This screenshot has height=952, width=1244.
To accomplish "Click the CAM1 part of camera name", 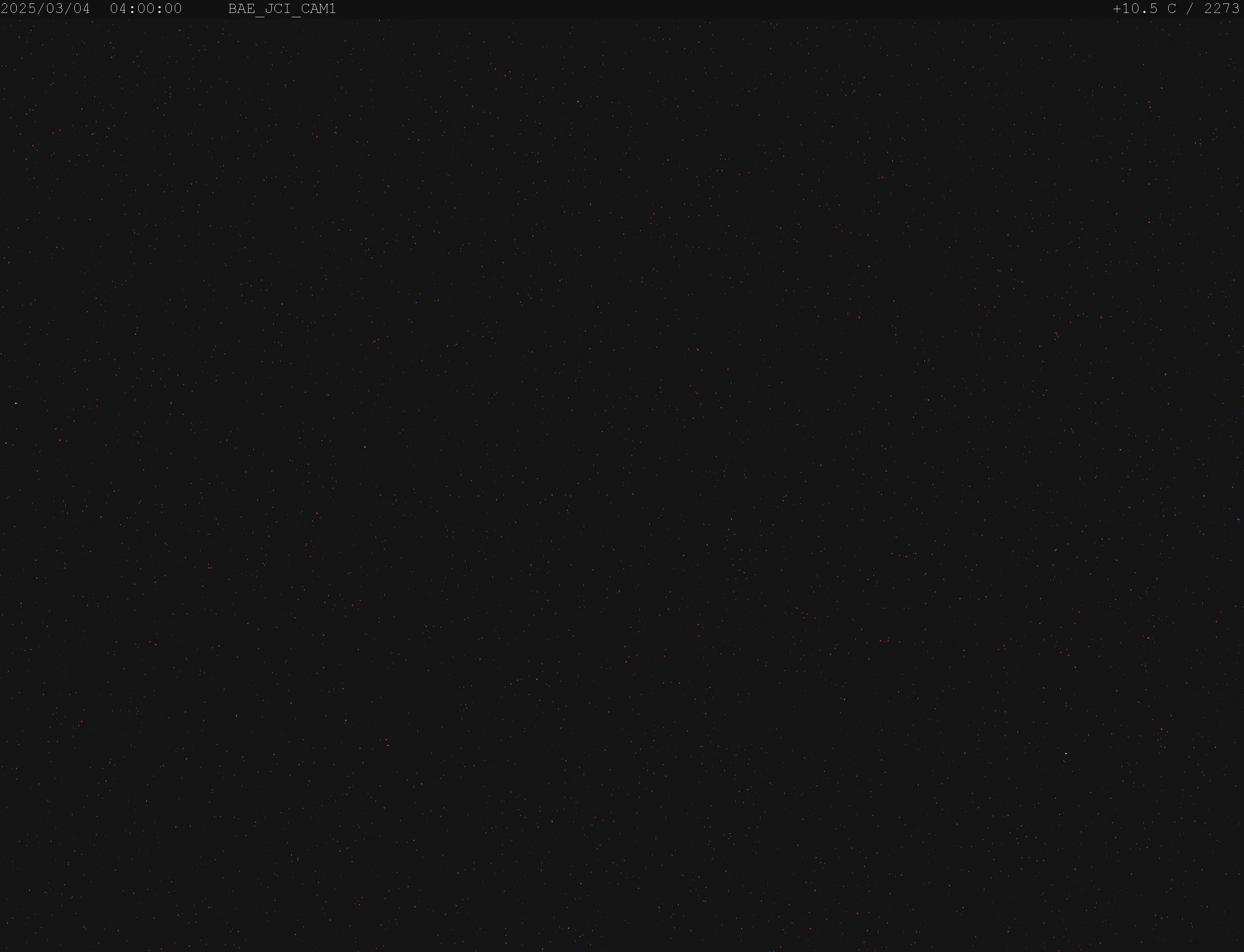I will click(x=319, y=9).
